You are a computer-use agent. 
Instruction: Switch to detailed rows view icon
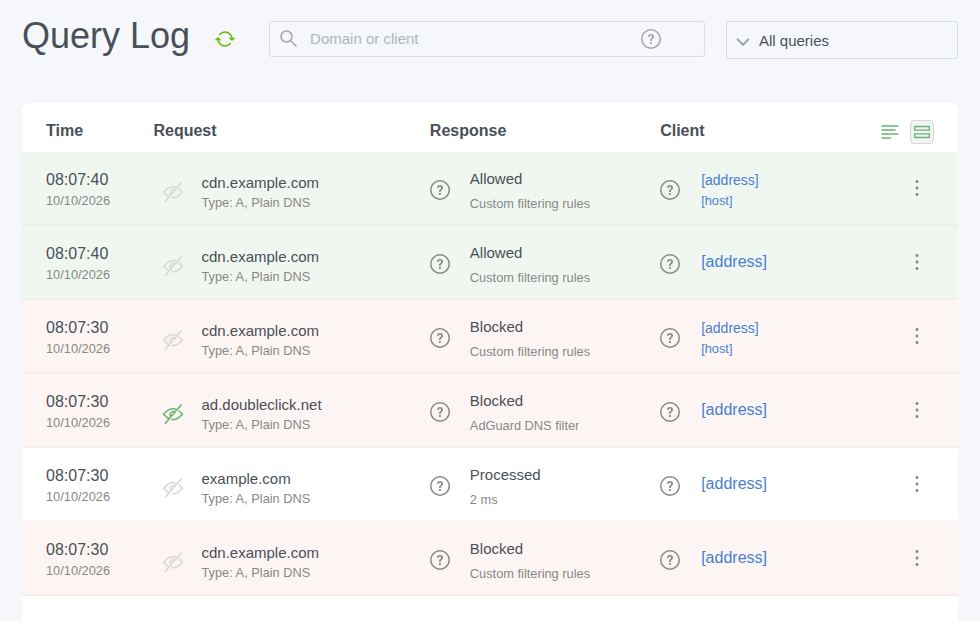(922, 132)
